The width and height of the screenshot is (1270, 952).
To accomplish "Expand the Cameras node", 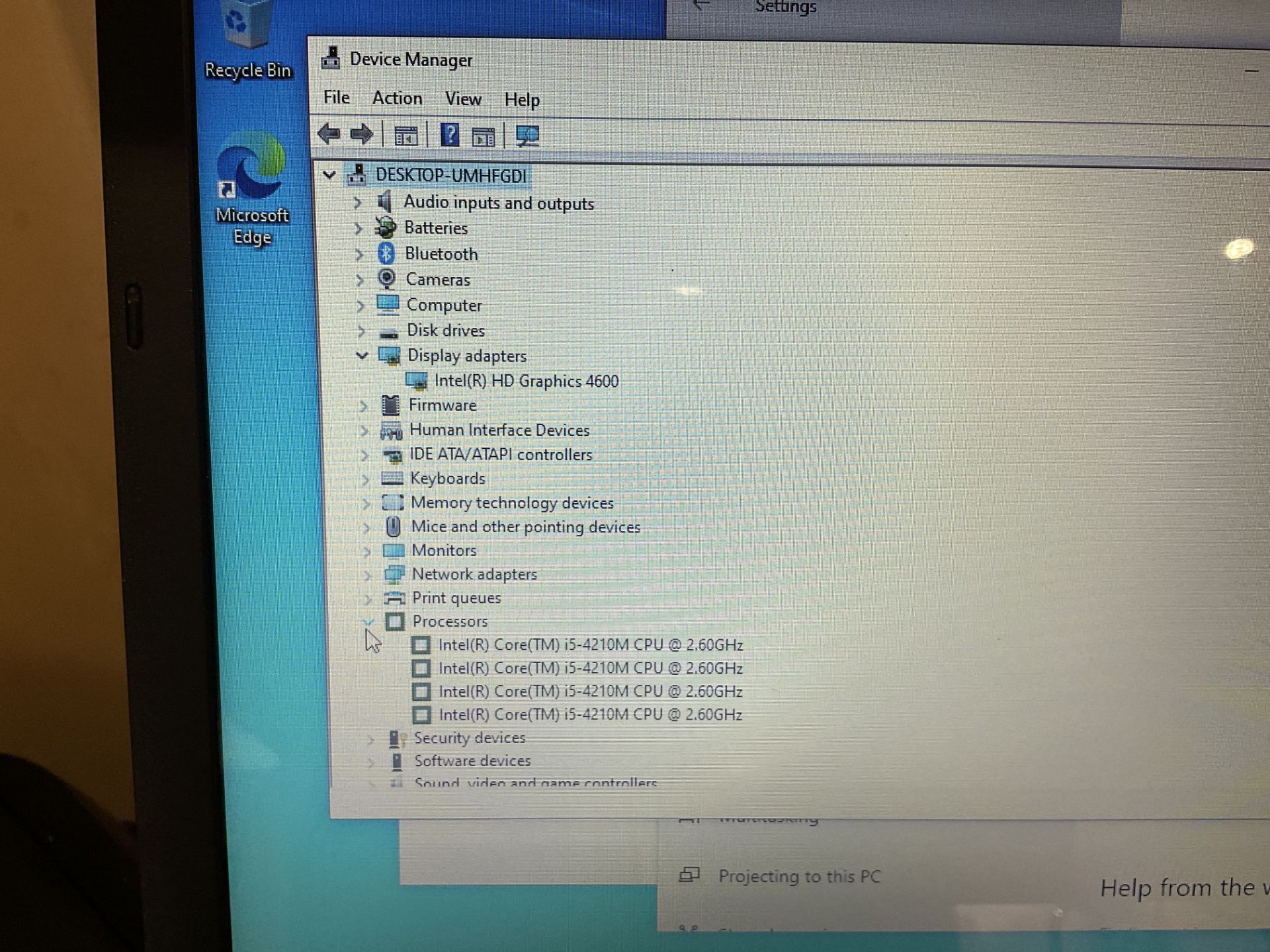I will click(x=360, y=280).
